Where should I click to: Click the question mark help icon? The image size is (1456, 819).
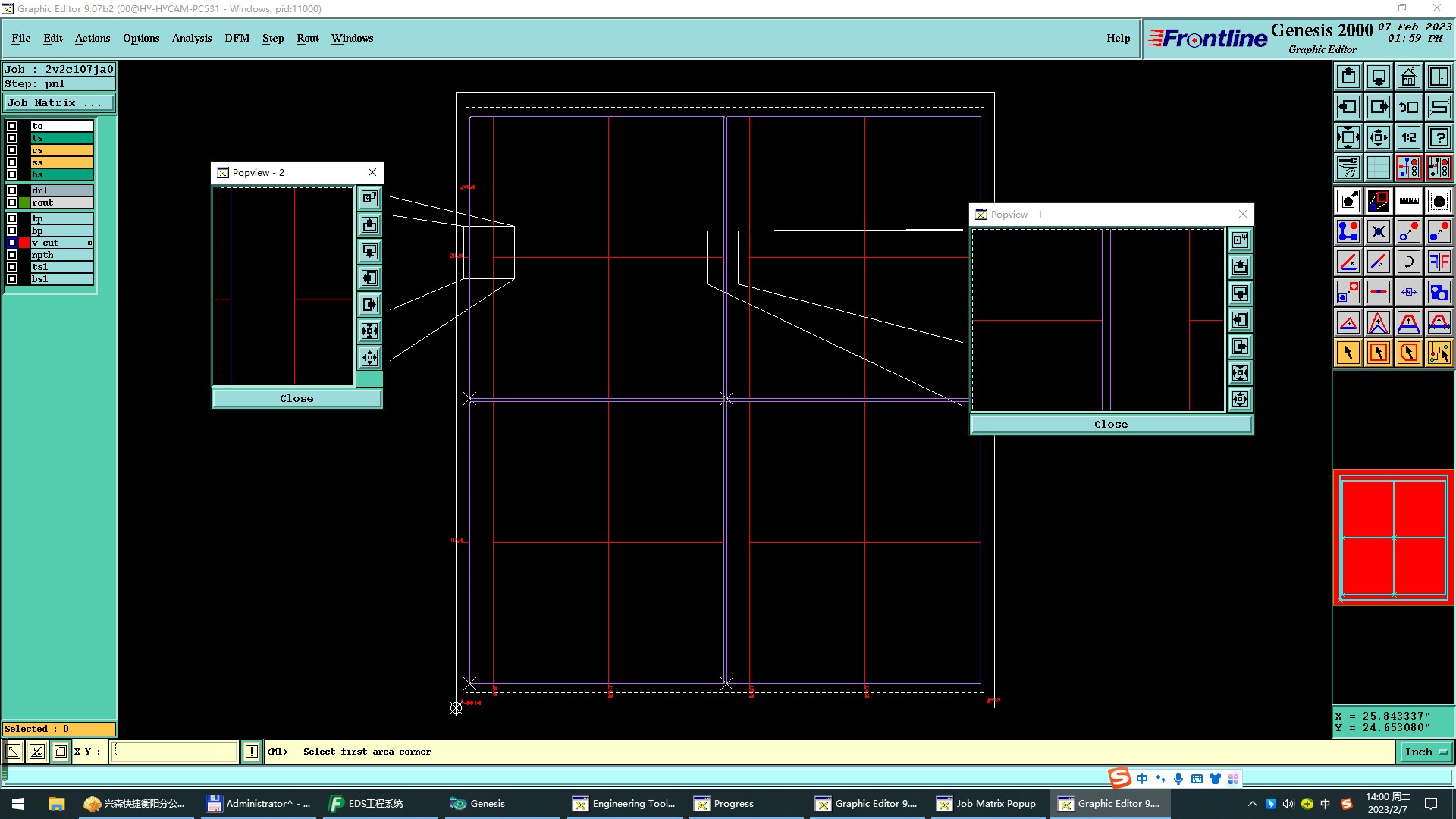(x=1439, y=137)
